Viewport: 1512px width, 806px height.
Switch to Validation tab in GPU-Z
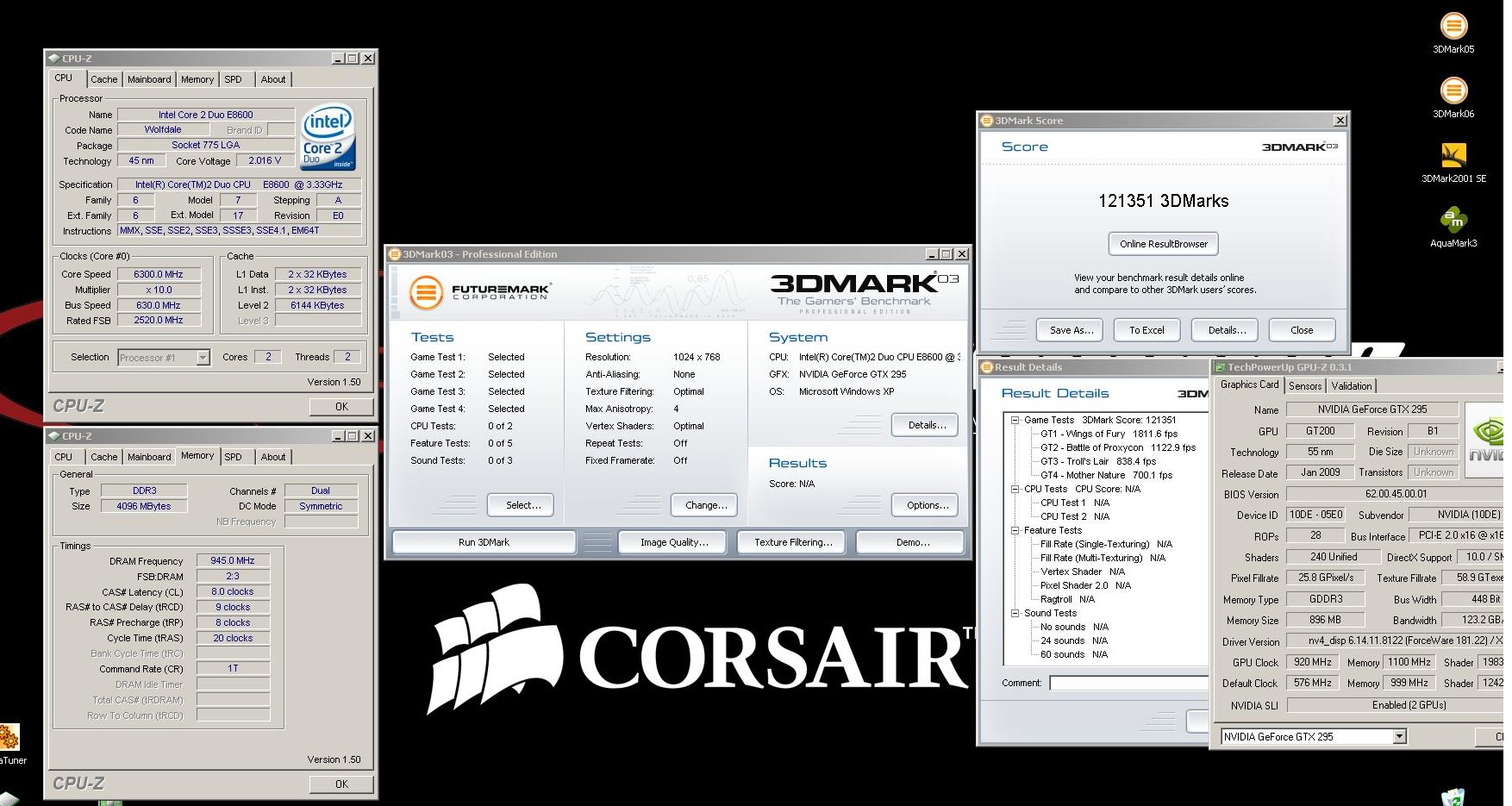pos(1352,386)
